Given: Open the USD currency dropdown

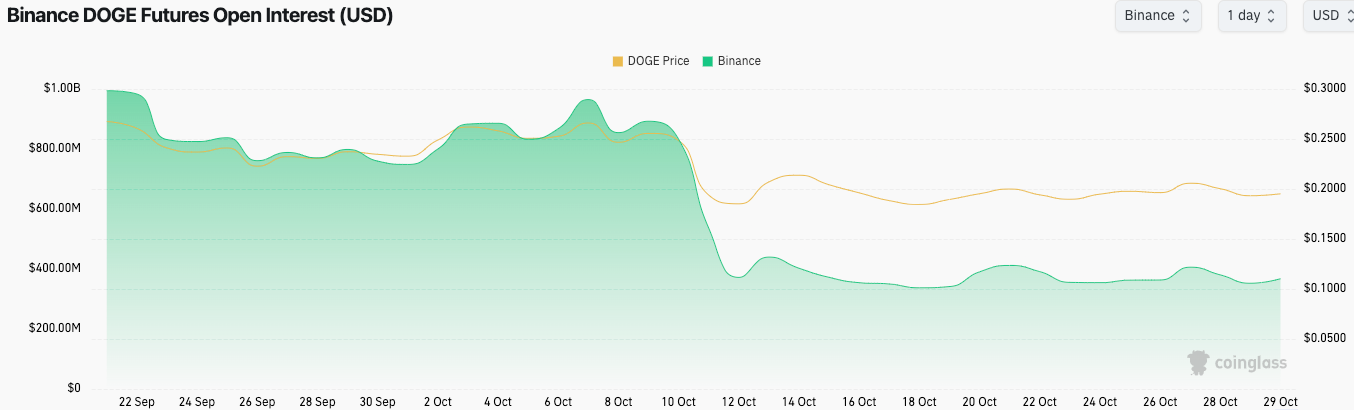Looking at the screenshot, I should 1328,16.
